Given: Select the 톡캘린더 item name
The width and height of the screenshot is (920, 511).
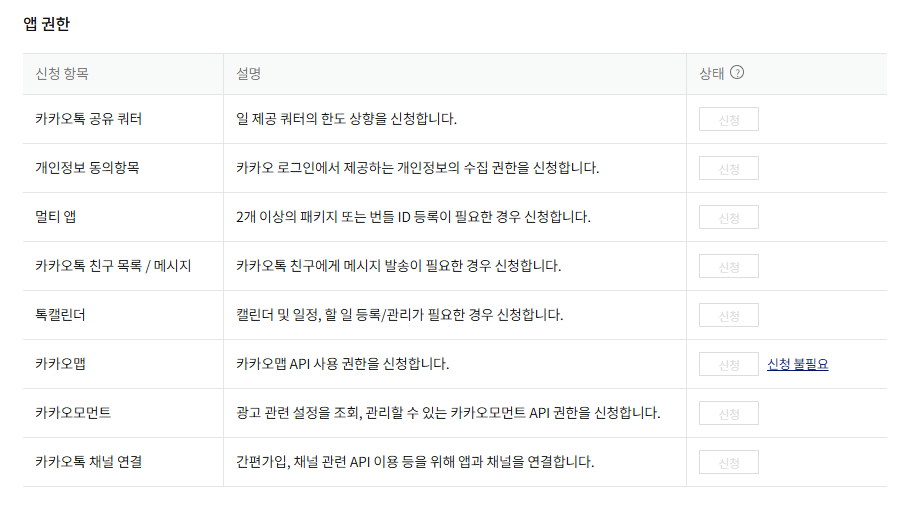Looking at the screenshot, I should tap(60, 314).
